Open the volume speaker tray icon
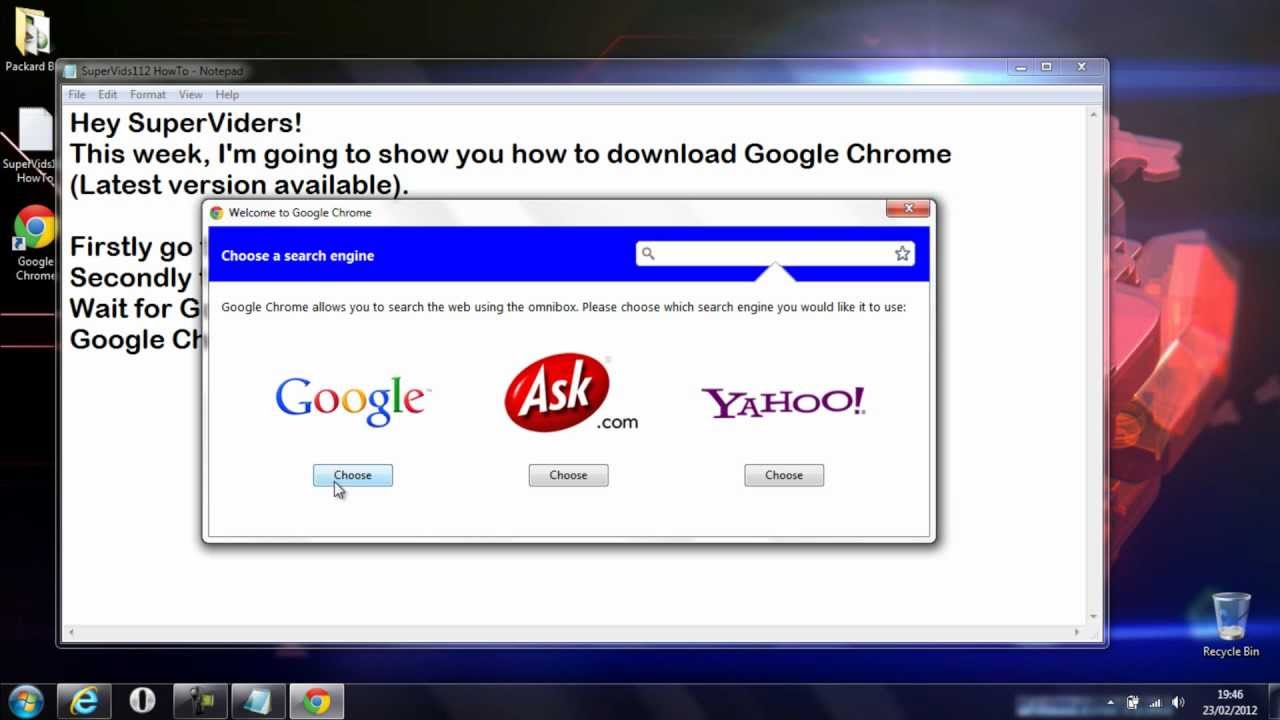This screenshot has width=1280, height=720. coord(1178,702)
